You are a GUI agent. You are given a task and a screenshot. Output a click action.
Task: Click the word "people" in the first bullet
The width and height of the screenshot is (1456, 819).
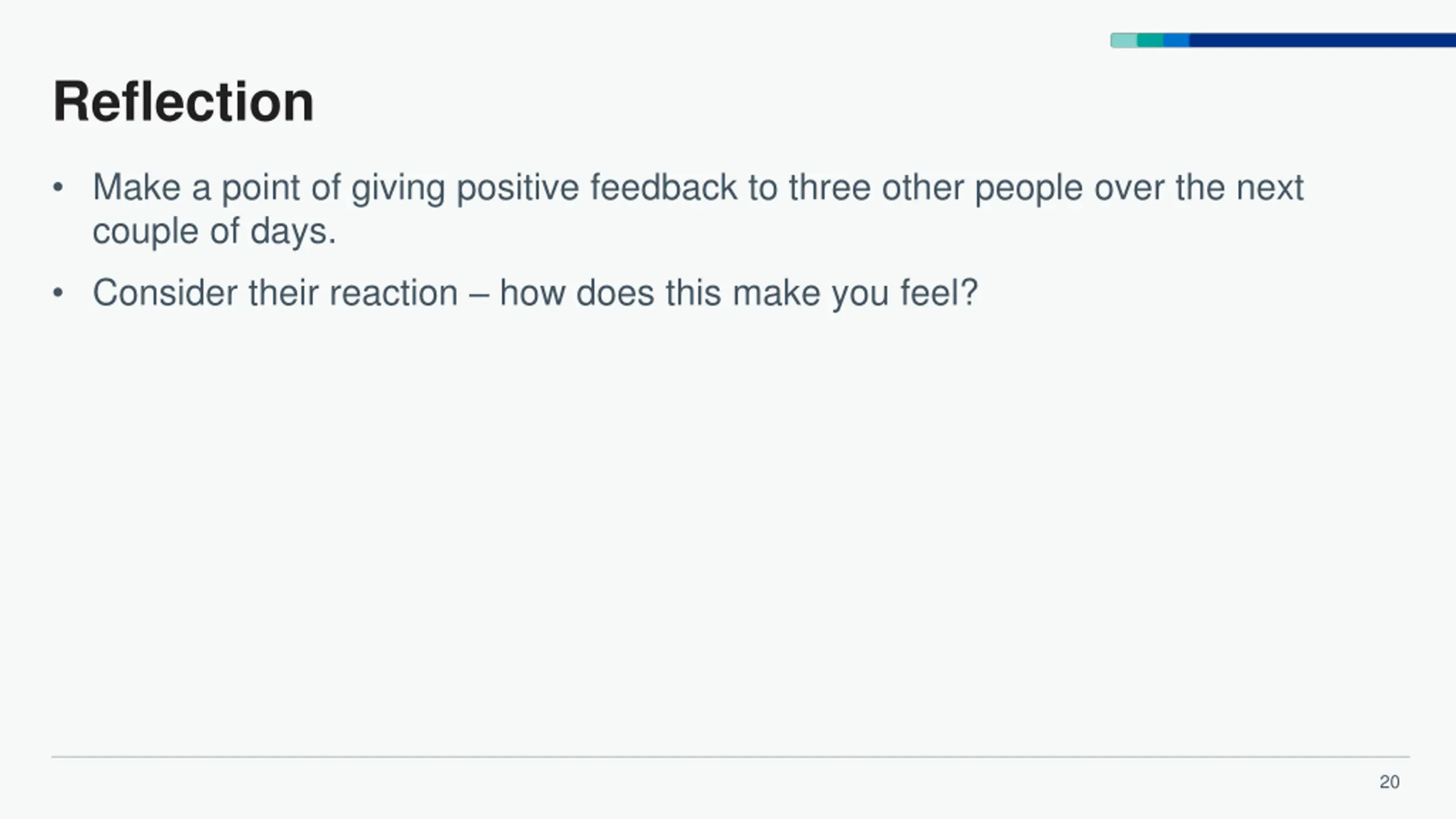tap(1028, 189)
